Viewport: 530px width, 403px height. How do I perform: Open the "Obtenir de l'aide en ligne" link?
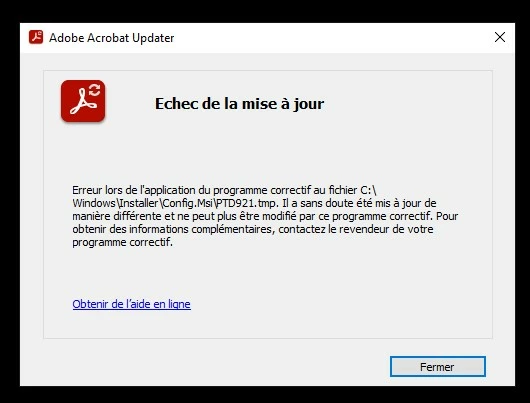(x=131, y=304)
